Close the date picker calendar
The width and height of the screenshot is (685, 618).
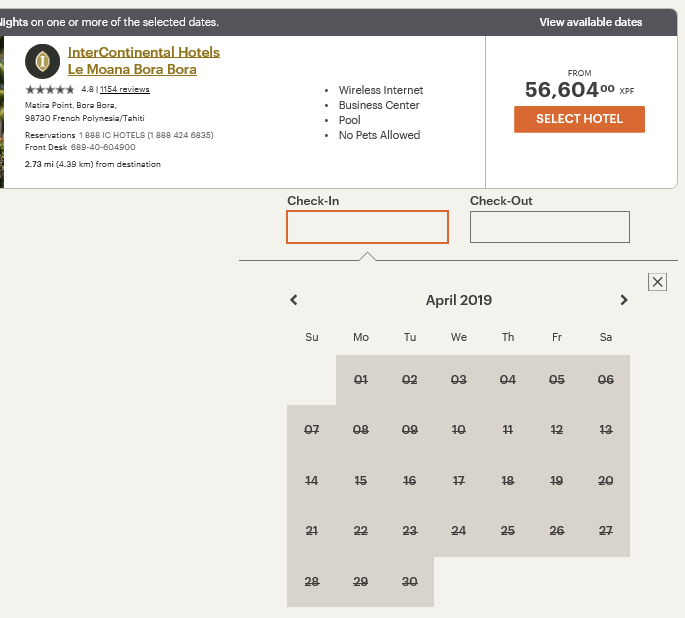[657, 282]
